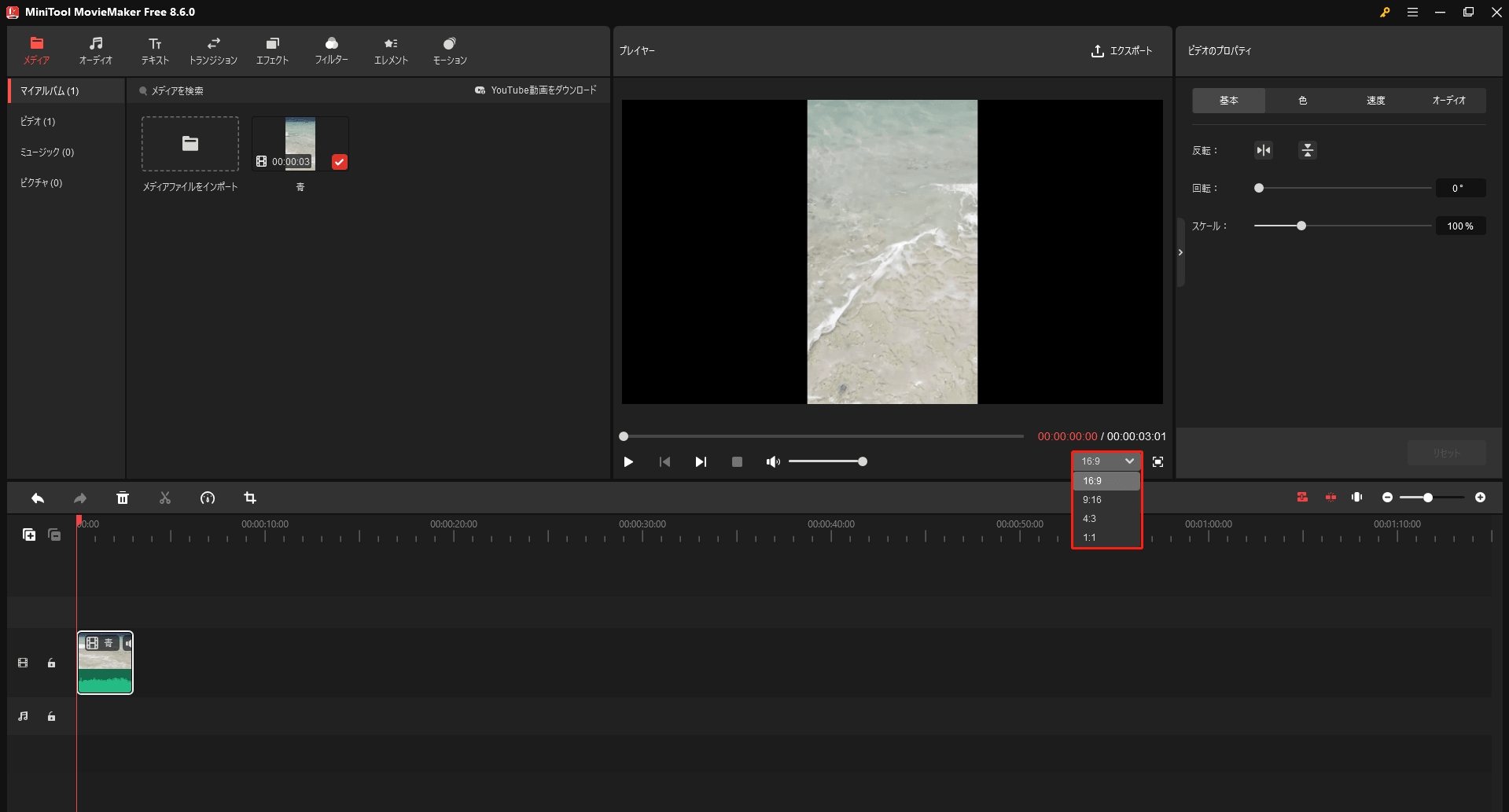Open the トランジション panel

coord(213,50)
